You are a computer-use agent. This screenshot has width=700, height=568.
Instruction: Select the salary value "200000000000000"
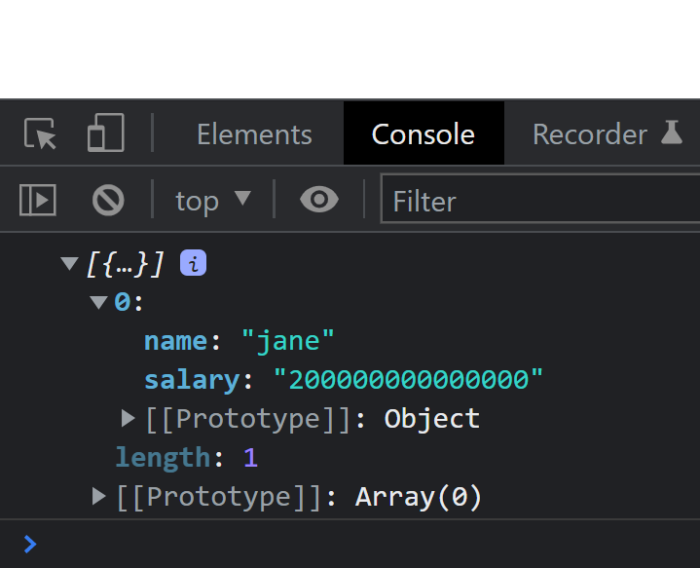408,380
